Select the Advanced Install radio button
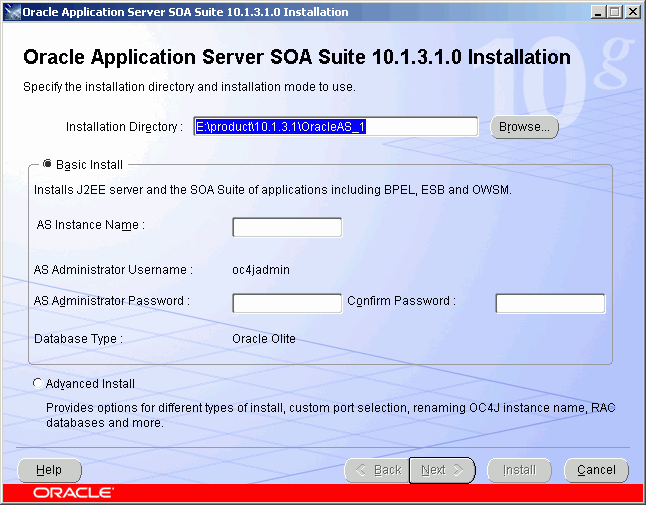Screen dimensions: 646x505 [37, 383]
